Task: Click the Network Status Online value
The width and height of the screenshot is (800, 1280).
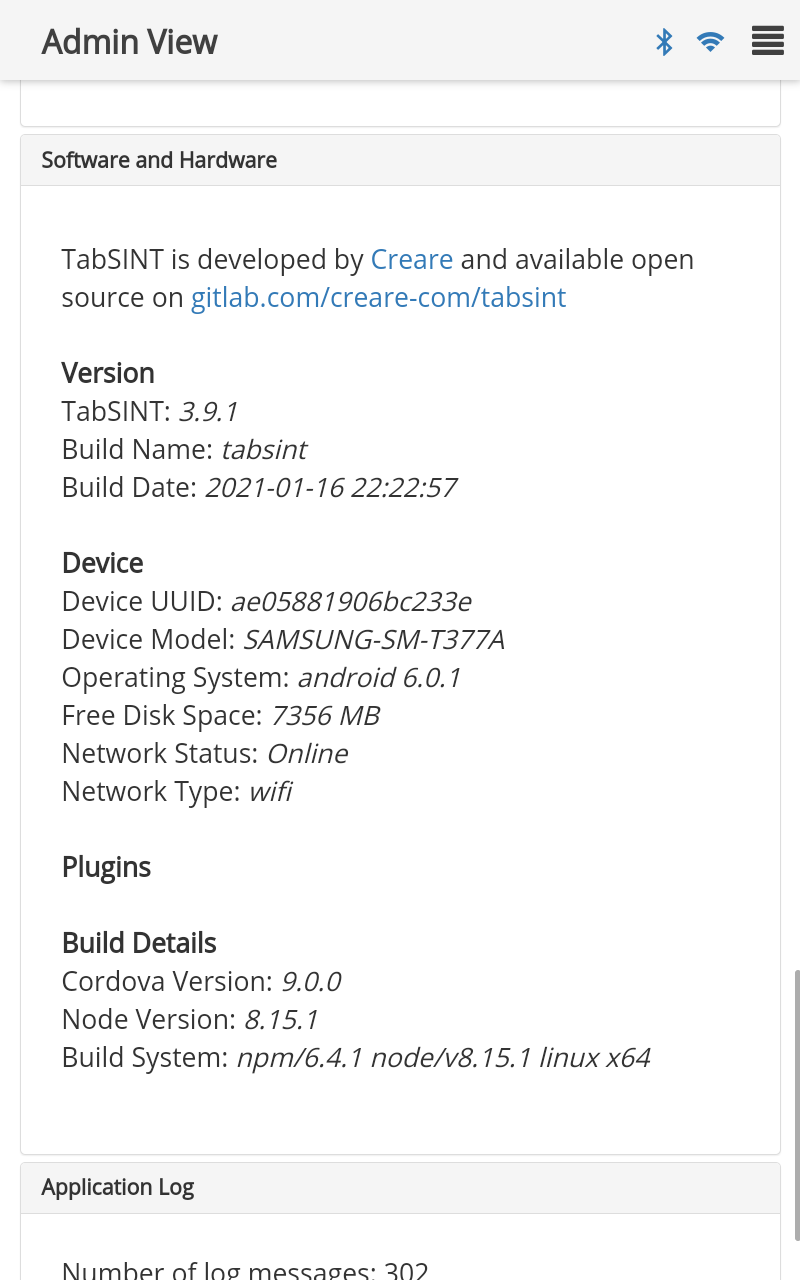Action: 307,754
